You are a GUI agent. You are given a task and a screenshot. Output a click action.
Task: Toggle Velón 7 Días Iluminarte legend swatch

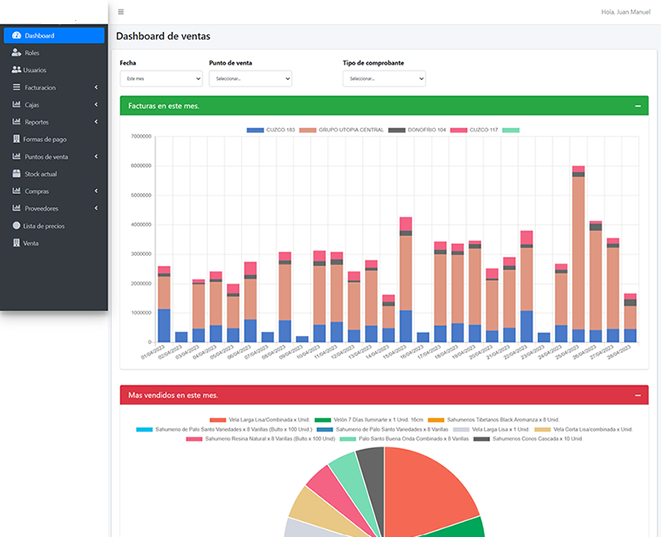click(323, 420)
